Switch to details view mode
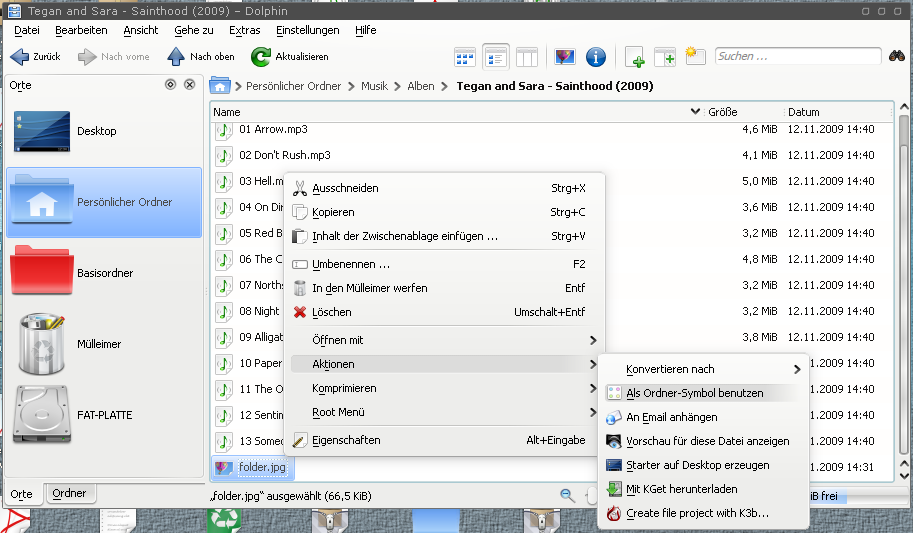 496,57
